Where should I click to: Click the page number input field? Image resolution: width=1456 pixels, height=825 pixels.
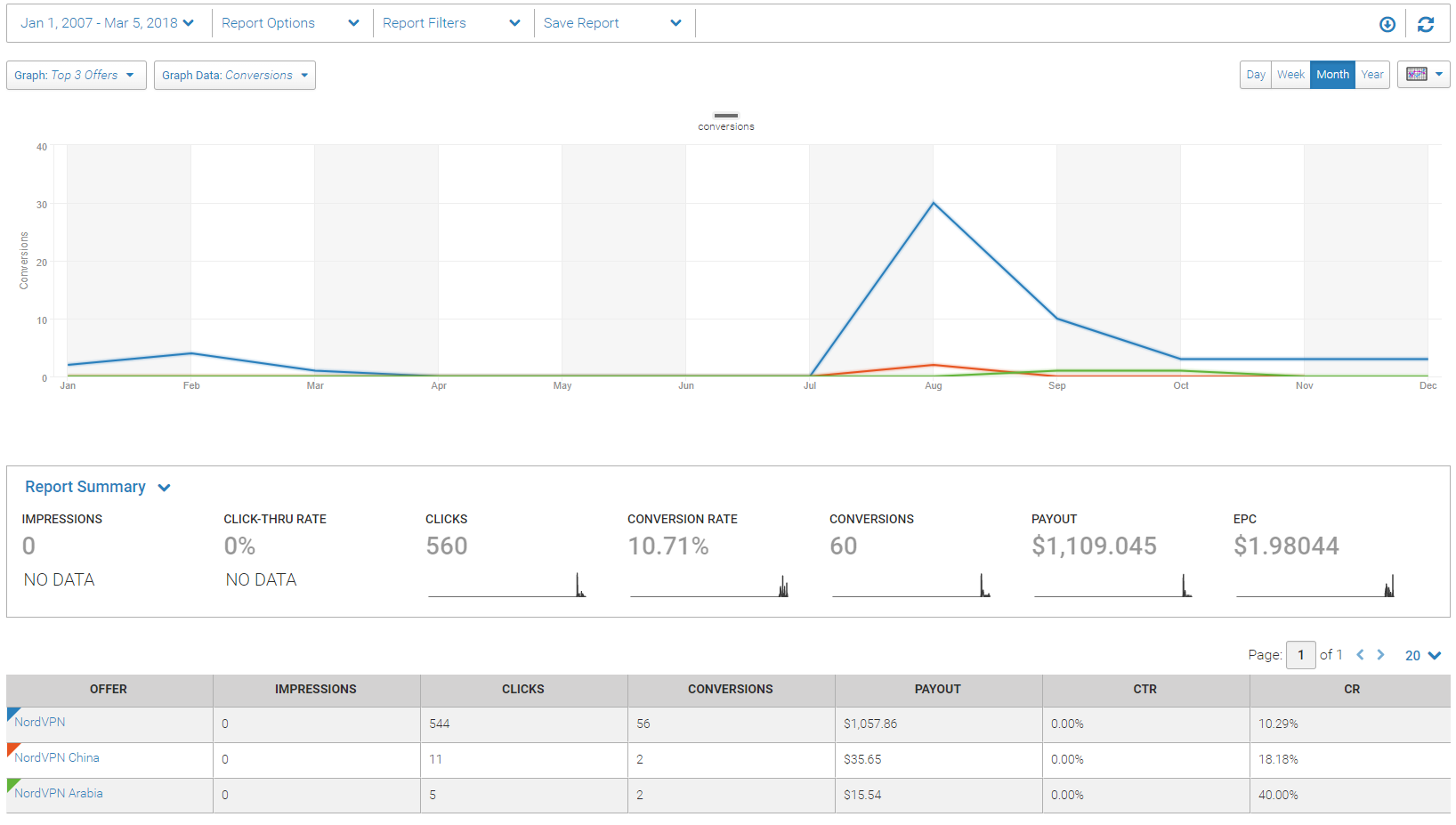pos(1301,655)
